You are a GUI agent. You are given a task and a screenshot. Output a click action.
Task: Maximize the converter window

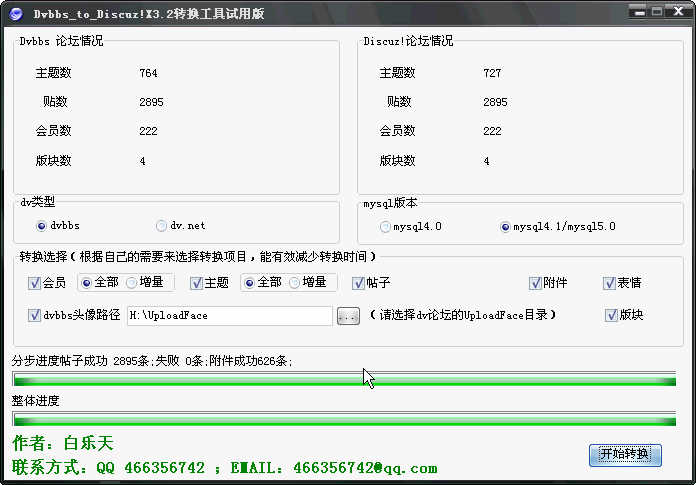[x=657, y=12]
